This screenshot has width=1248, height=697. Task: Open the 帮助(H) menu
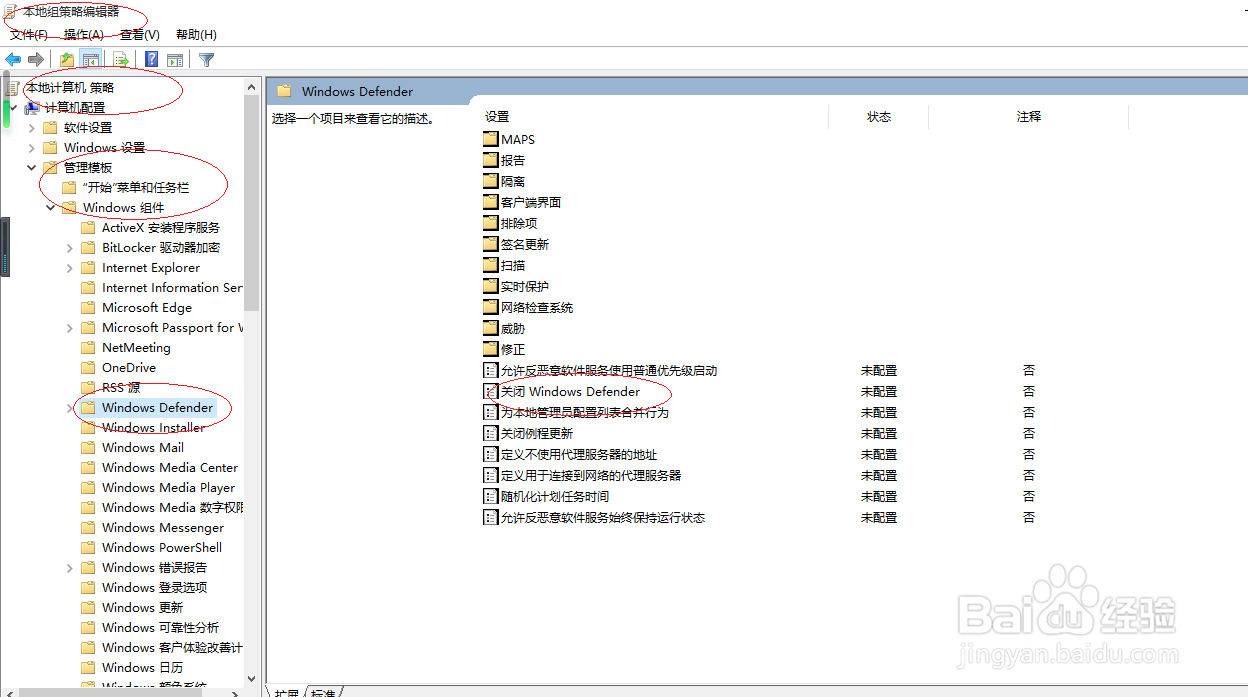[x=196, y=35]
